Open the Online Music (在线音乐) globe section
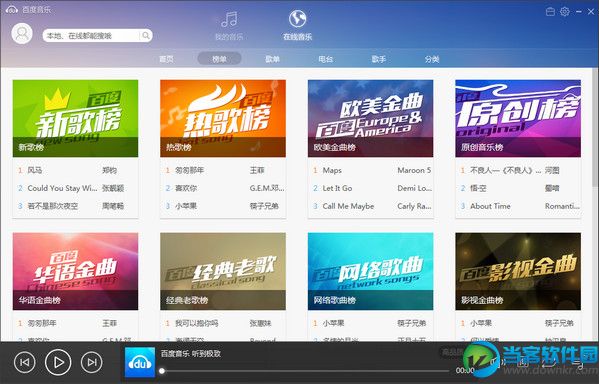599x384 pixels. 297,25
